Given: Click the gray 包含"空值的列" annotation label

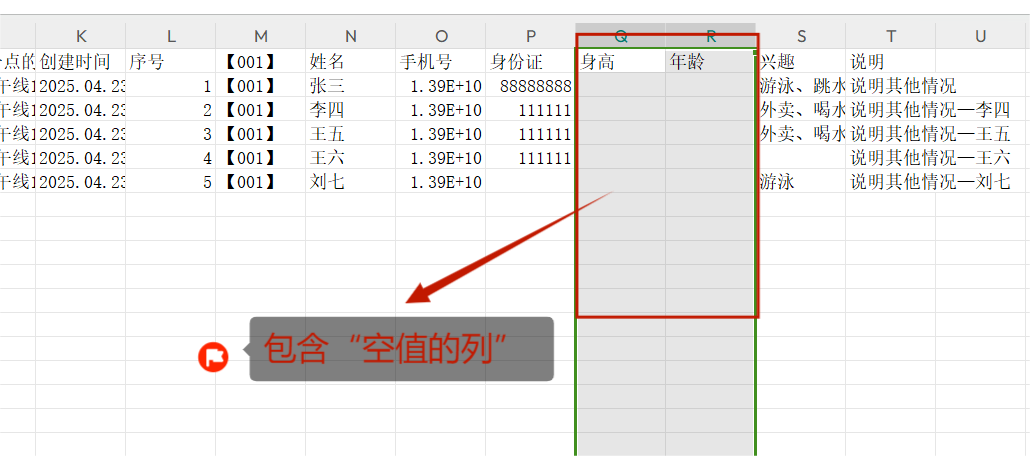Looking at the screenshot, I should (401, 349).
